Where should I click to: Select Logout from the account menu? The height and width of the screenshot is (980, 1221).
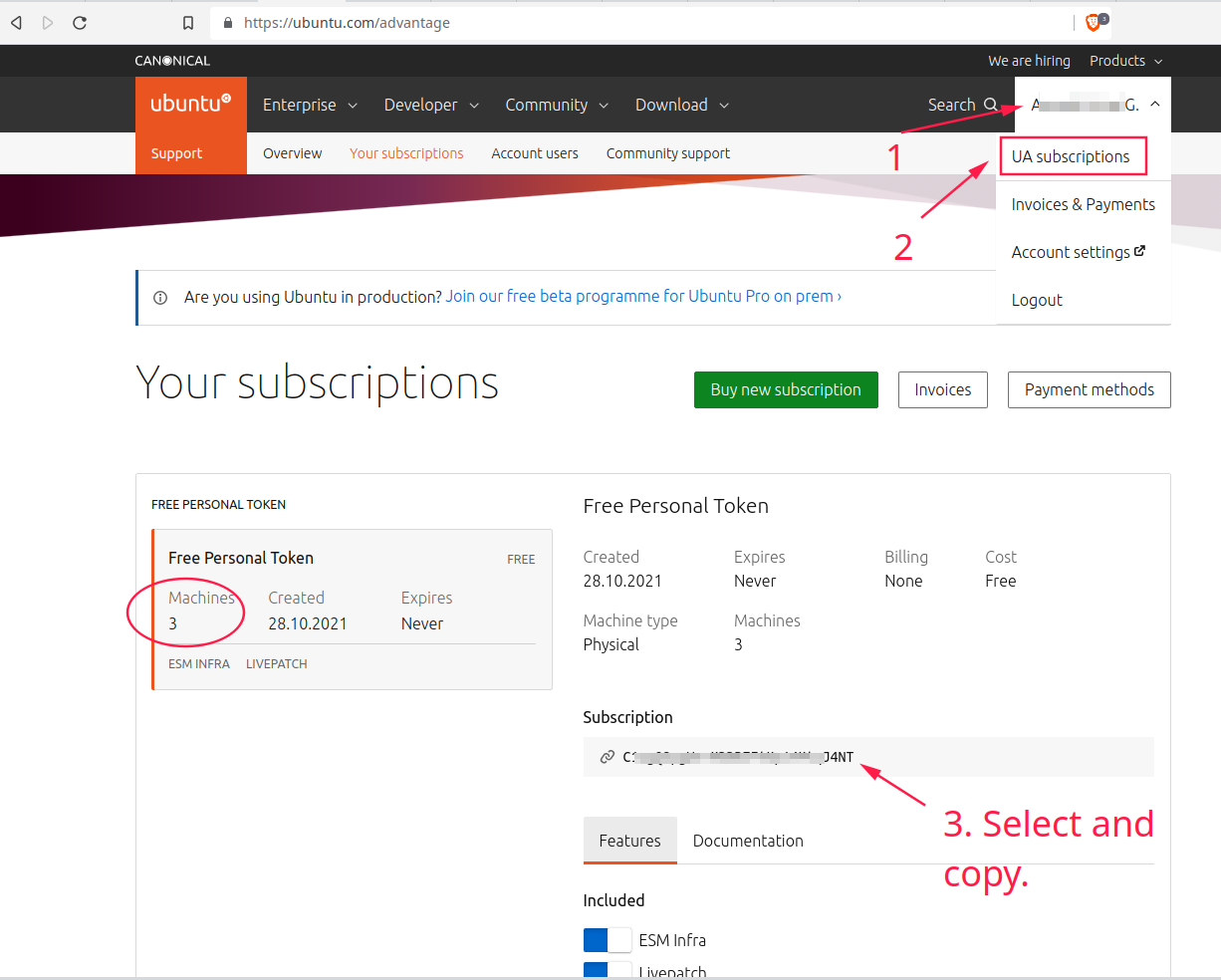click(1037, 300)
